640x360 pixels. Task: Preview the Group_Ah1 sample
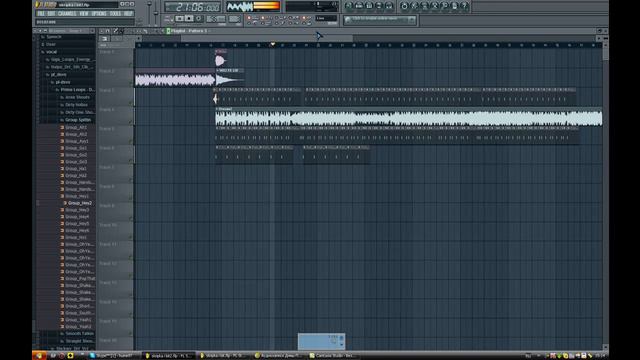click(76, 127)
